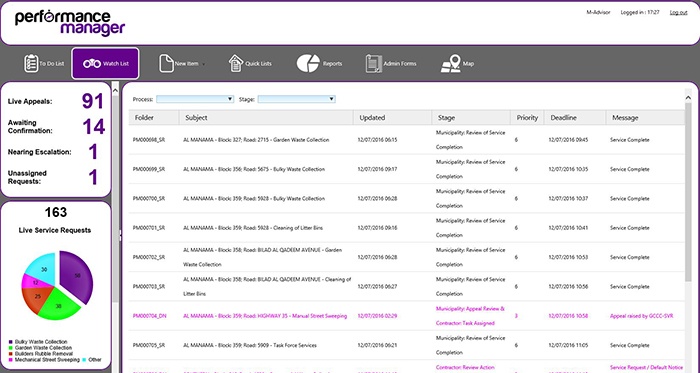Sort by the Subject column header

(266, 118)
